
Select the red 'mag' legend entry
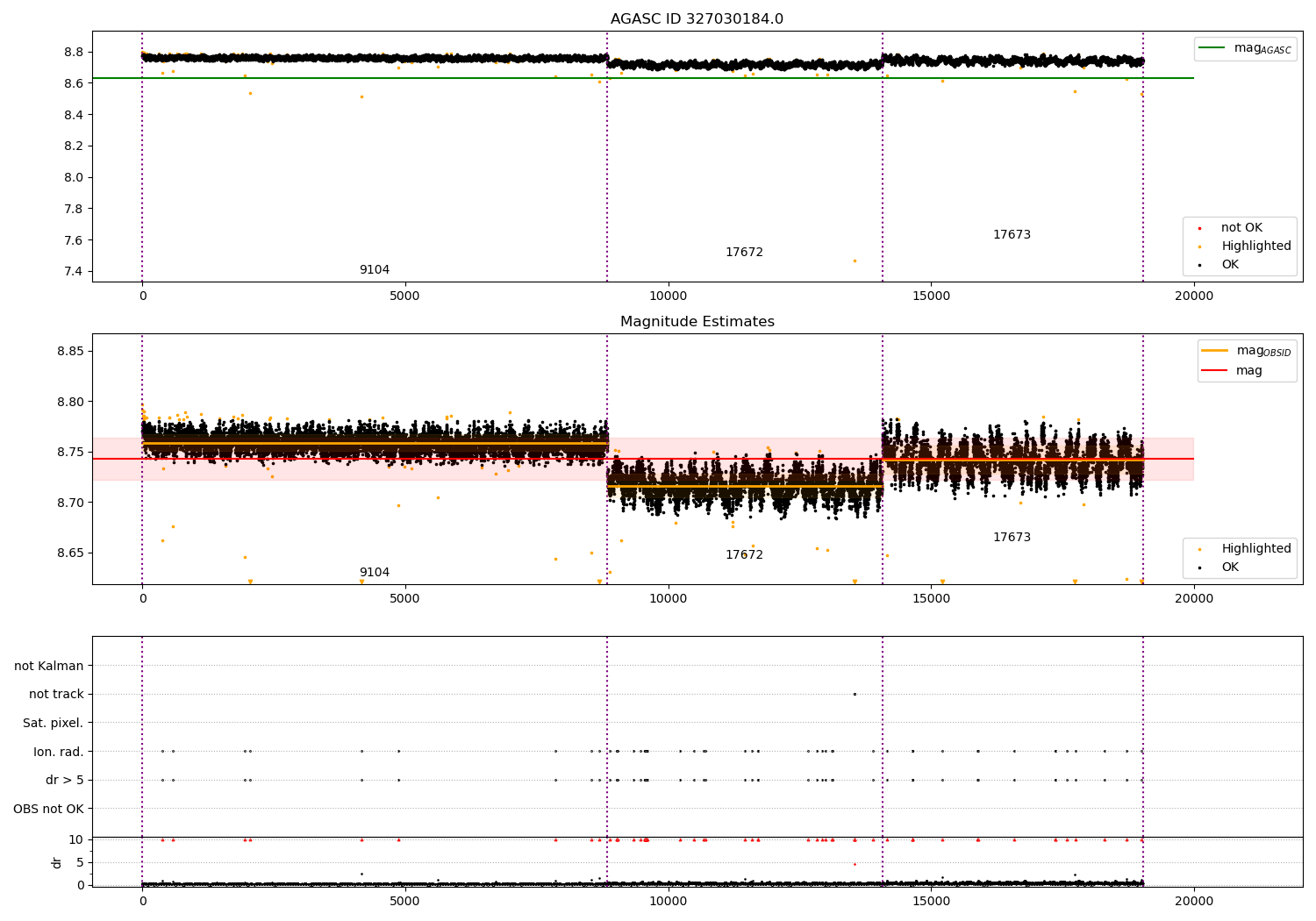(1233, 370)
